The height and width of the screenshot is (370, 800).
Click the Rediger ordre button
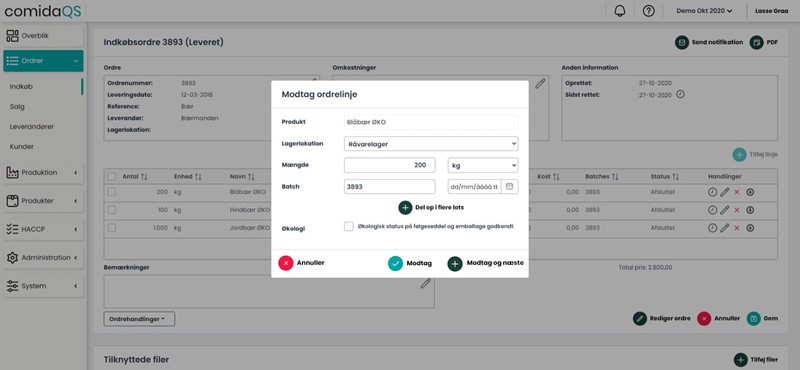click(x=661, y=318)
